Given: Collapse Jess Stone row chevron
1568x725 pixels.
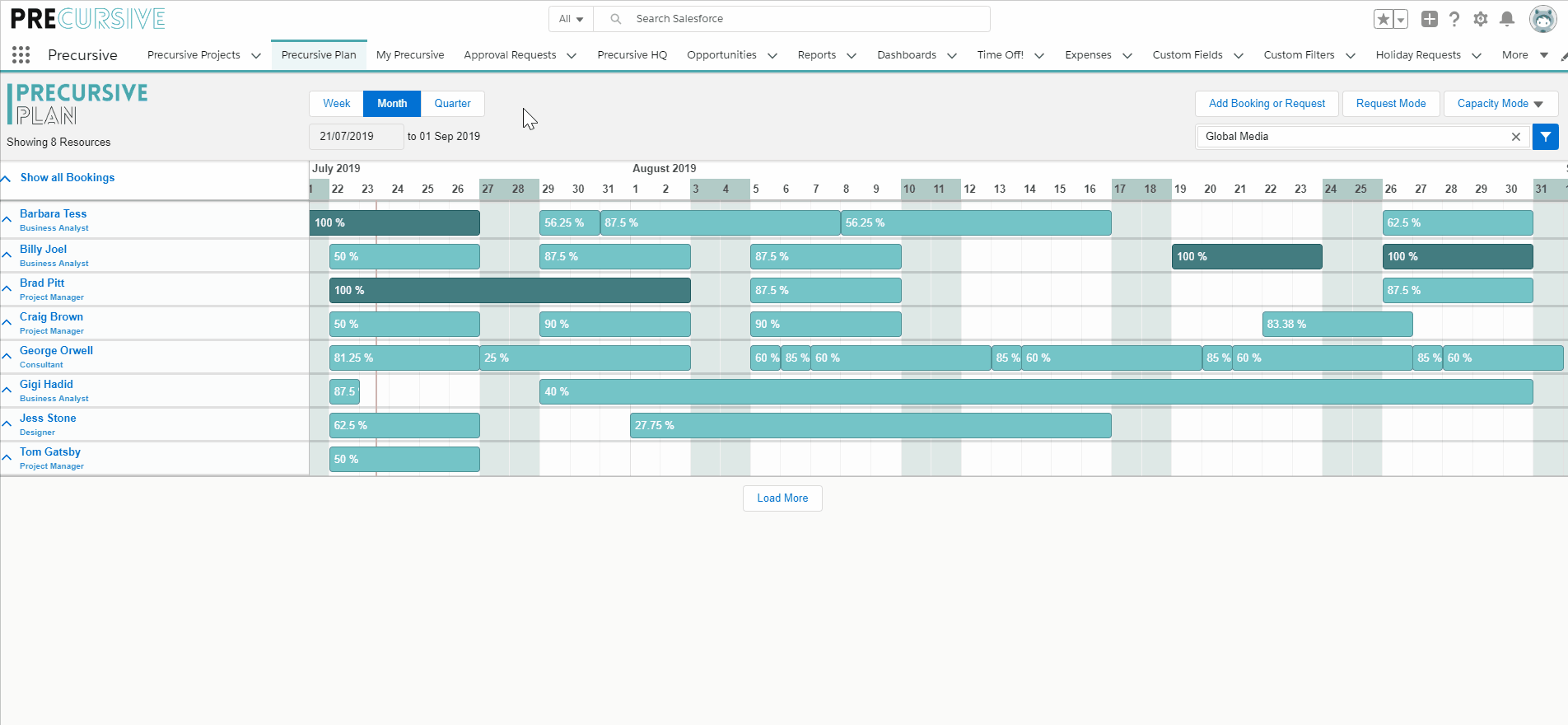Looking at the screenshot, I should [x=7, y=424].
